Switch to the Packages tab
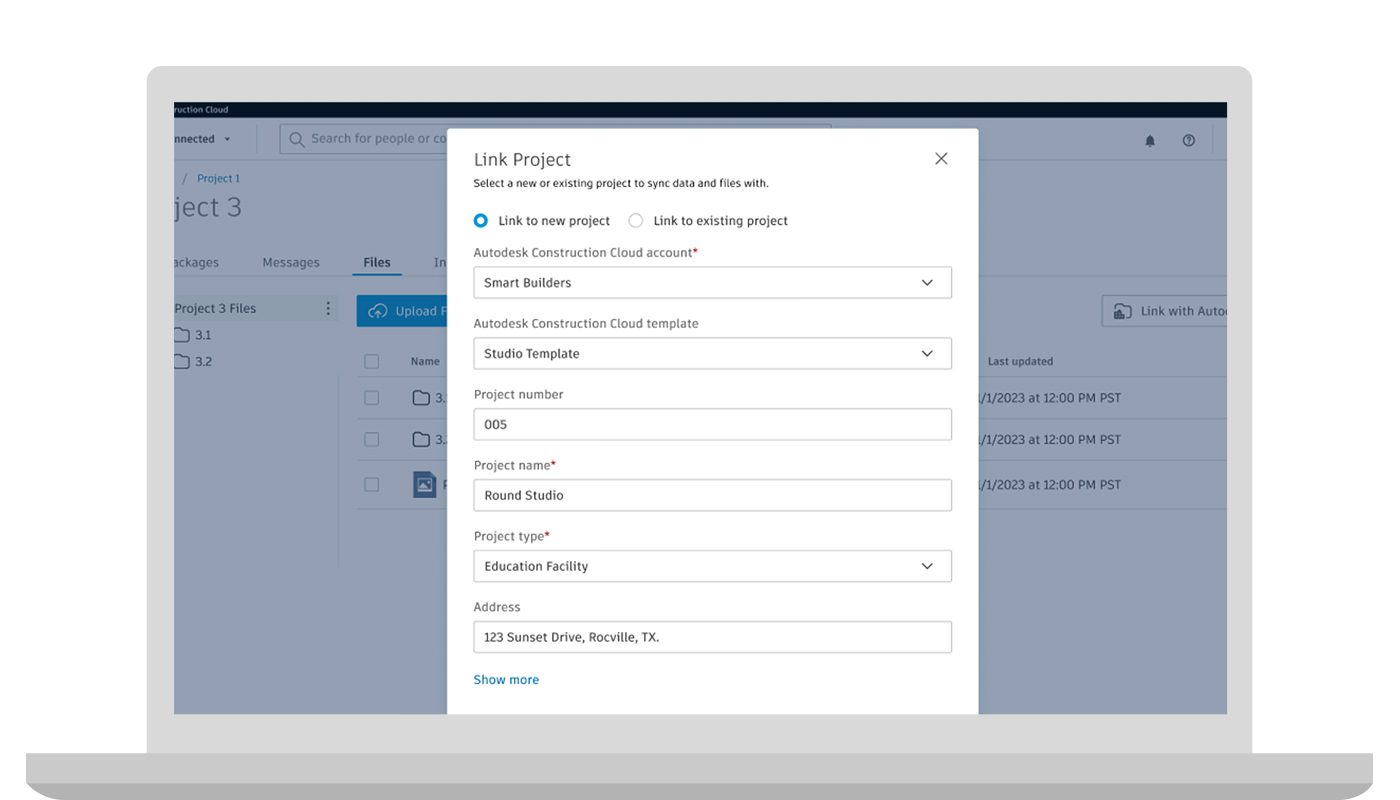Viewport: 1400px width, 800px height. (x=197, y=263)
